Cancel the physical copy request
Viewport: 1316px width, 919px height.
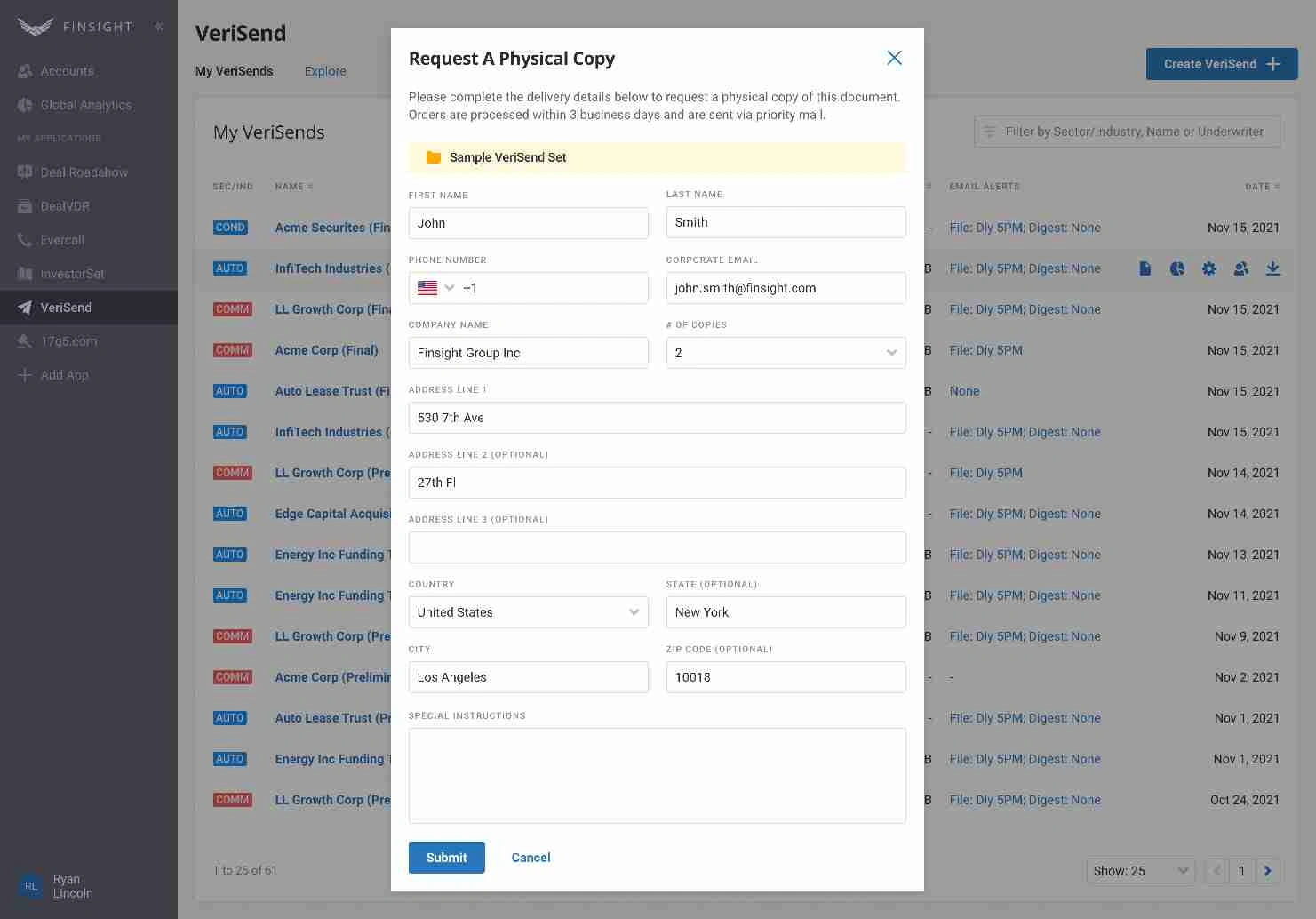(530, 858)
